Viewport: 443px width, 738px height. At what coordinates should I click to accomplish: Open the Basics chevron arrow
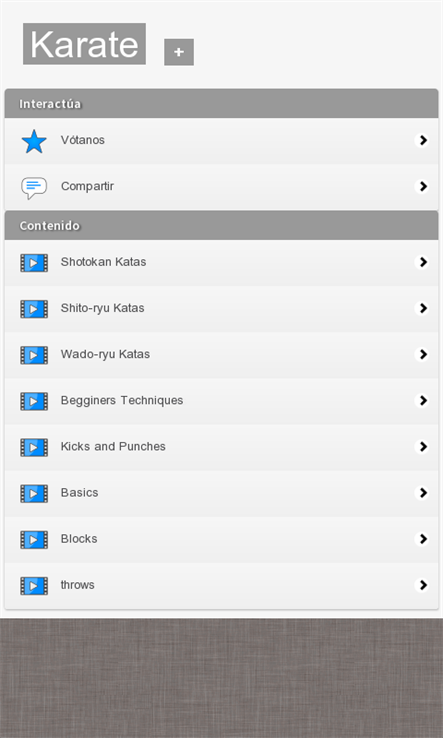click(422, 493)
